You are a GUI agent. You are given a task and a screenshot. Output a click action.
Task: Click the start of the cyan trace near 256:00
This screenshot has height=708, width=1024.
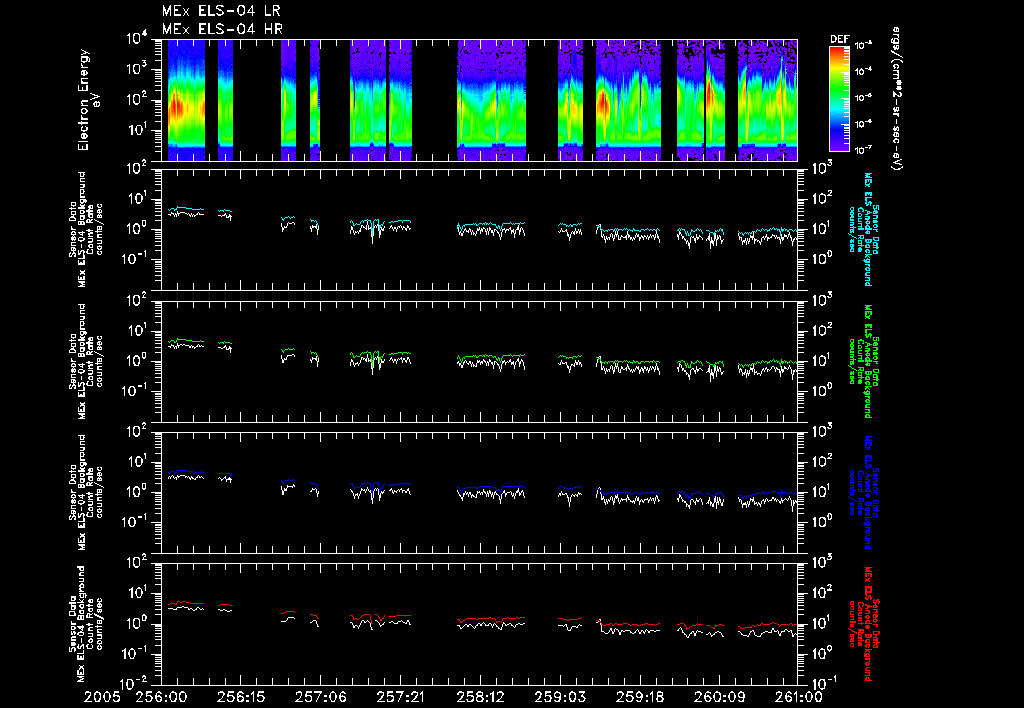tap(170, 210)
